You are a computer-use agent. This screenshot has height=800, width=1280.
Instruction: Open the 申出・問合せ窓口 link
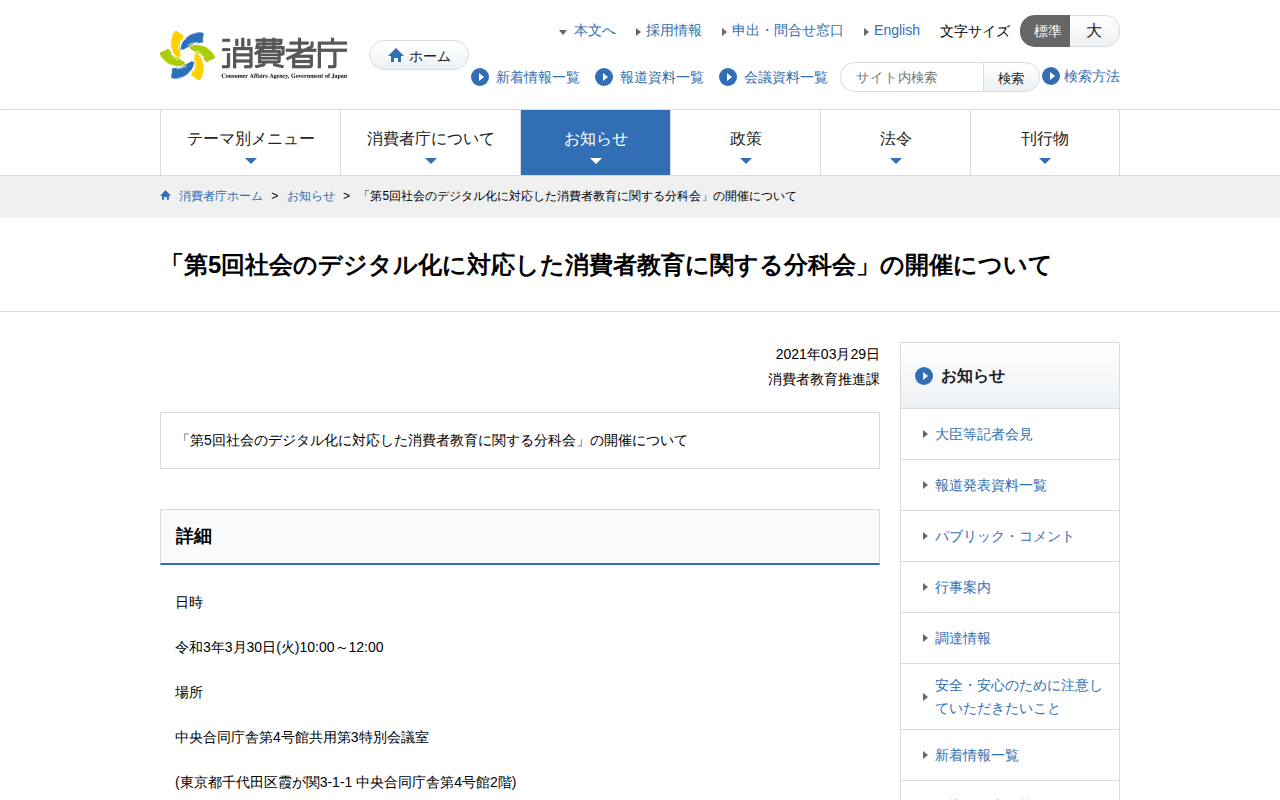pyautogui.click(x=788, y=31)
